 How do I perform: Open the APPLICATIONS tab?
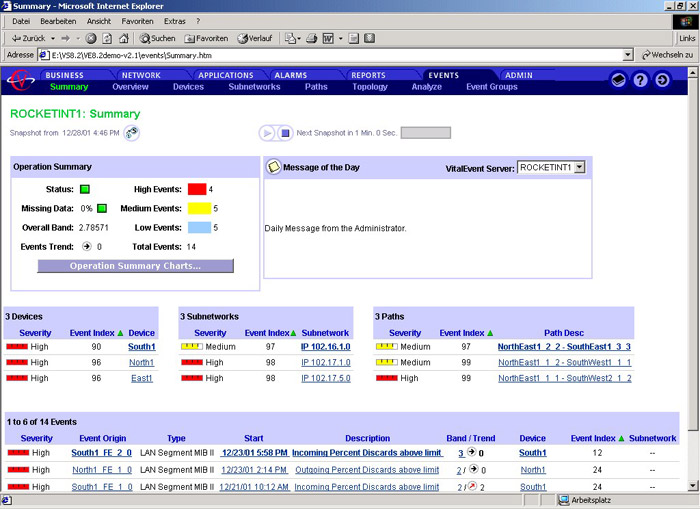[x=226, y=75]
